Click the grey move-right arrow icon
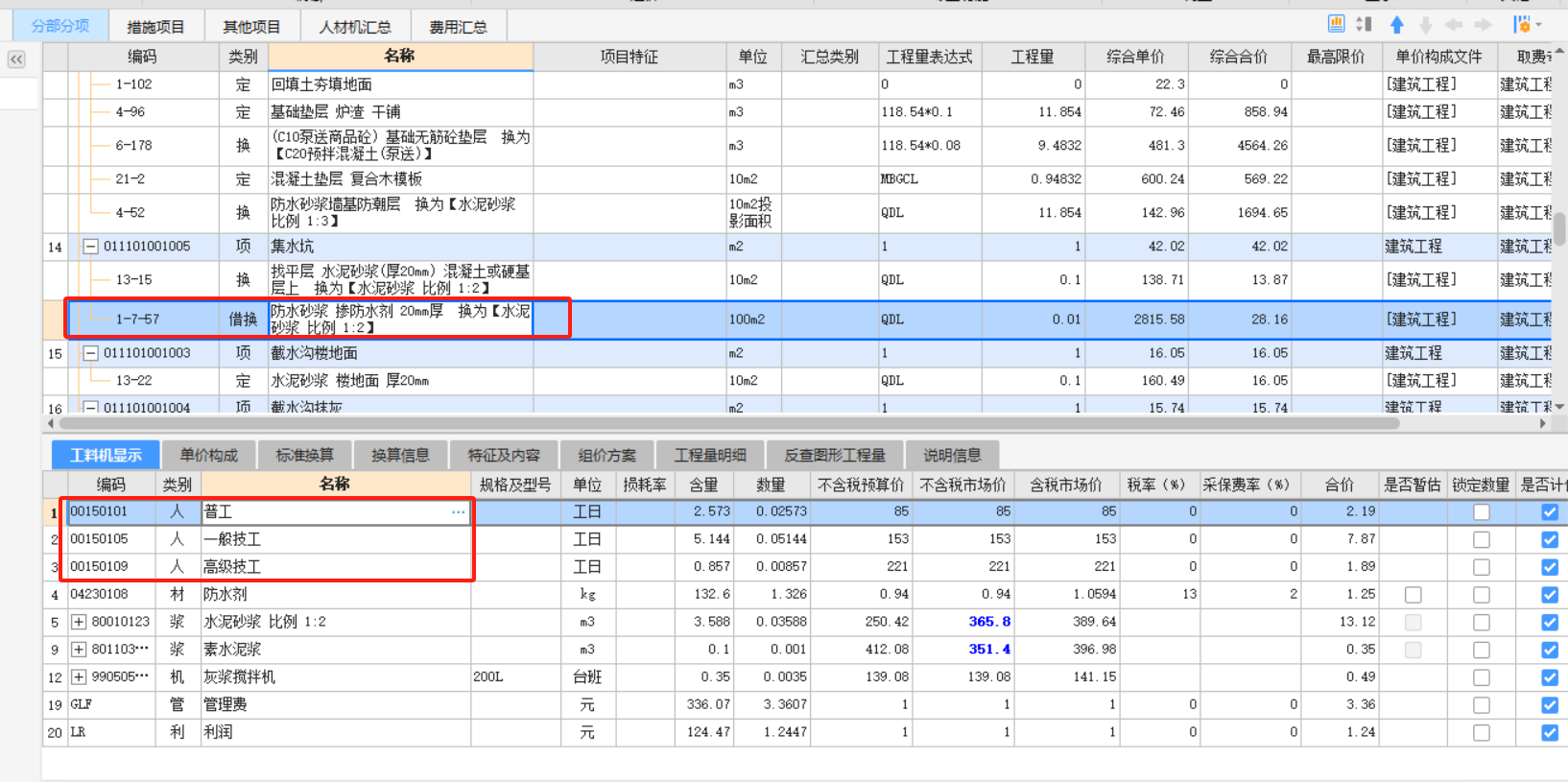The width and height of the screenshot is (1568, 782). pos(1484,25)
